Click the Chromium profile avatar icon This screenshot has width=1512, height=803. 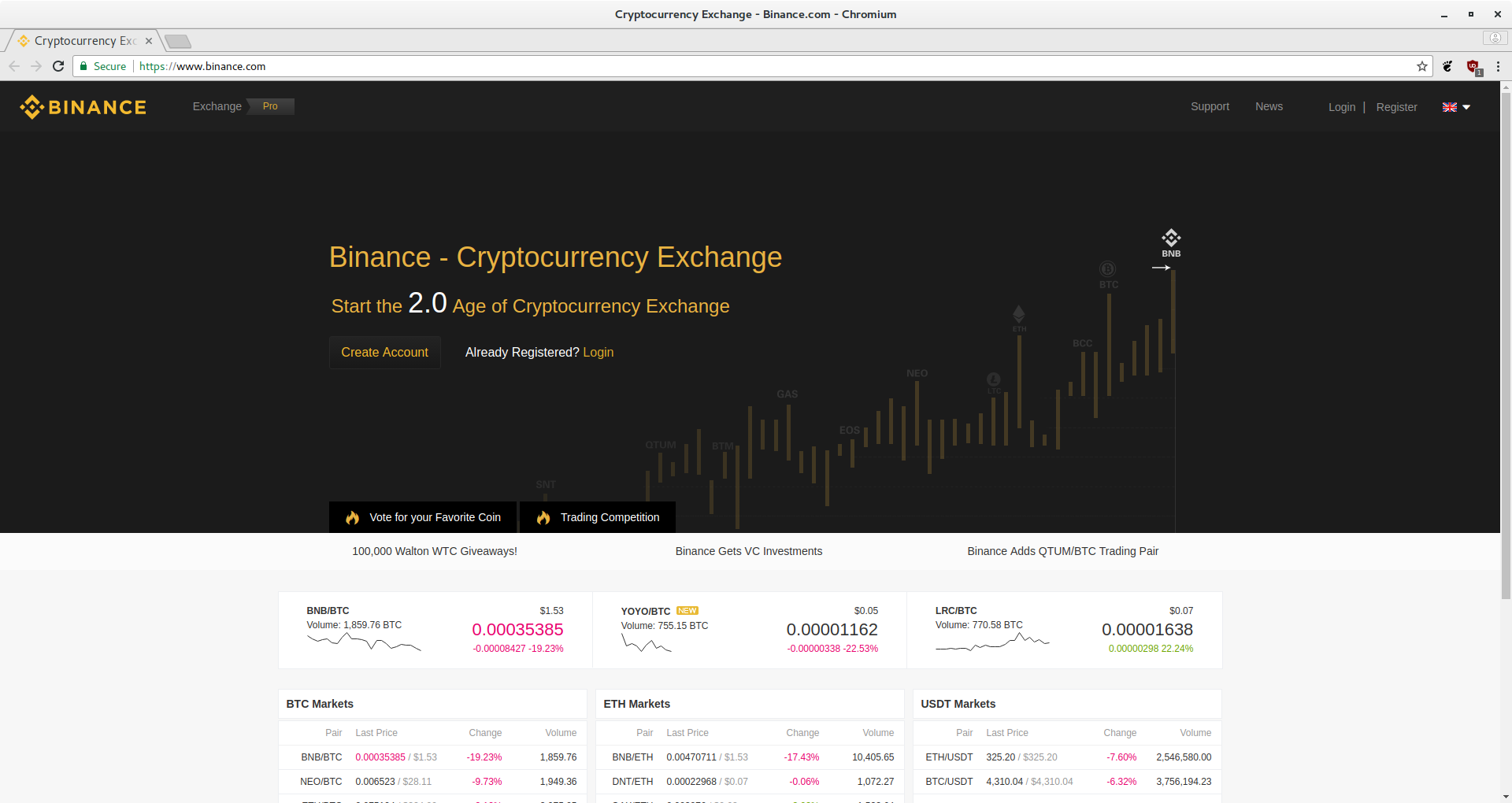(1495, 38)
